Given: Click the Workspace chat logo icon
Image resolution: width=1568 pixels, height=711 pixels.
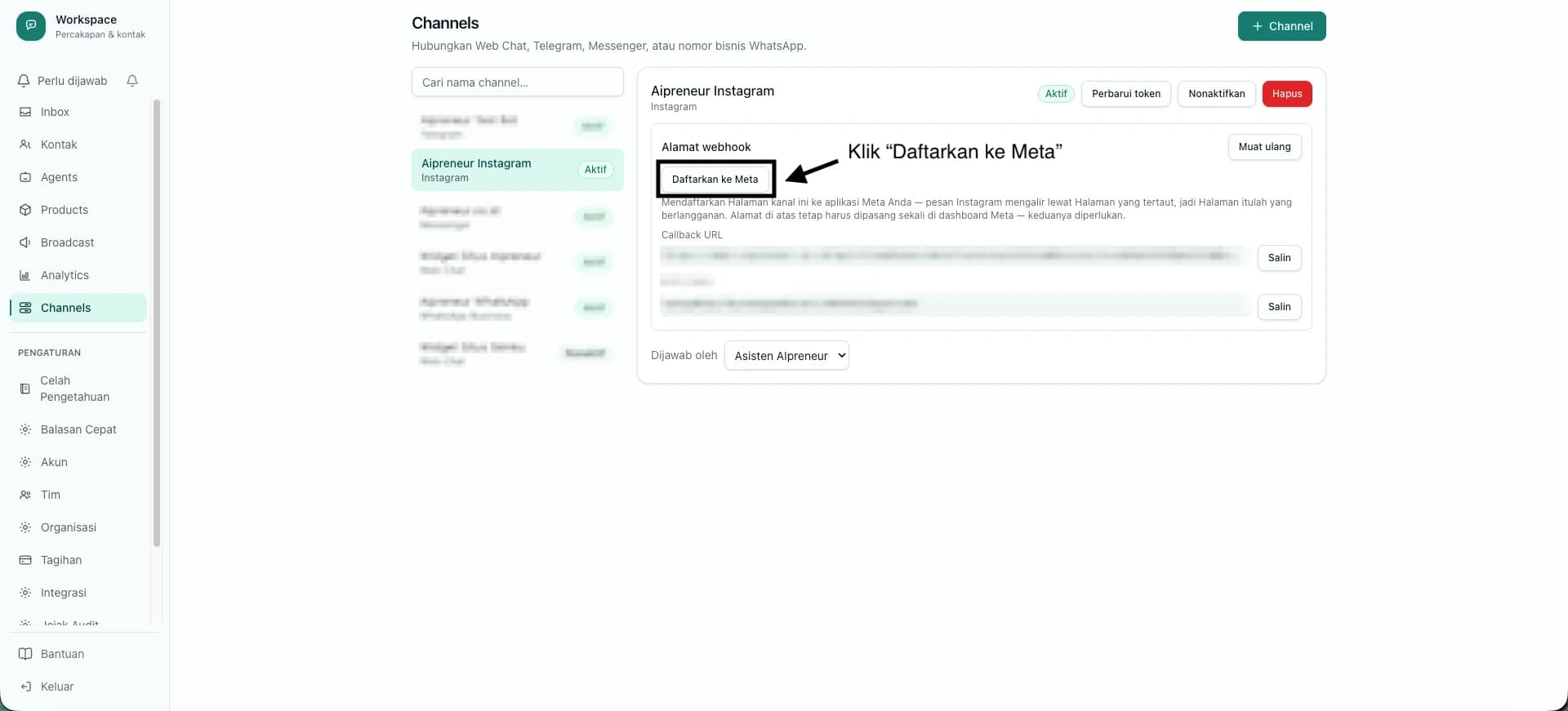Looking at the screenshot, I should [31, 26].
